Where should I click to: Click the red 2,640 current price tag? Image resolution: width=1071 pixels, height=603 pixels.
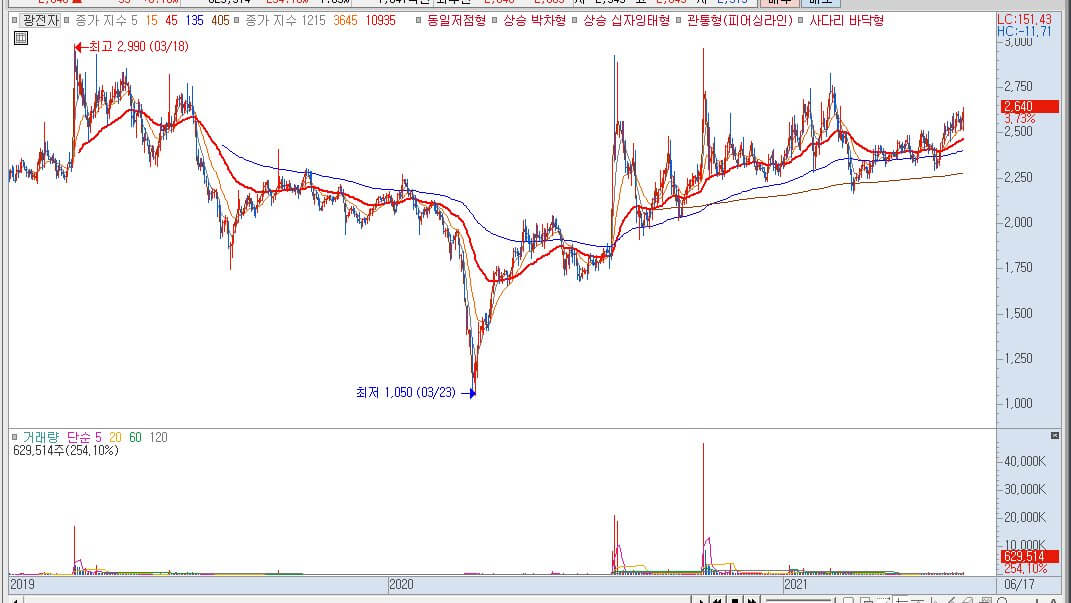point(1029,106)
